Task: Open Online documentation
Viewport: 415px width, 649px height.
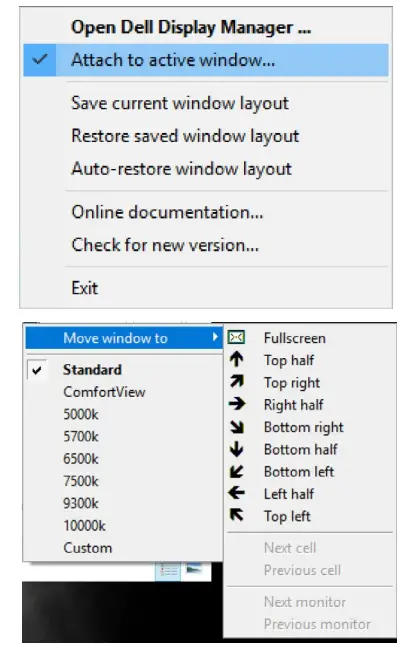Action: tap(167, 212)
